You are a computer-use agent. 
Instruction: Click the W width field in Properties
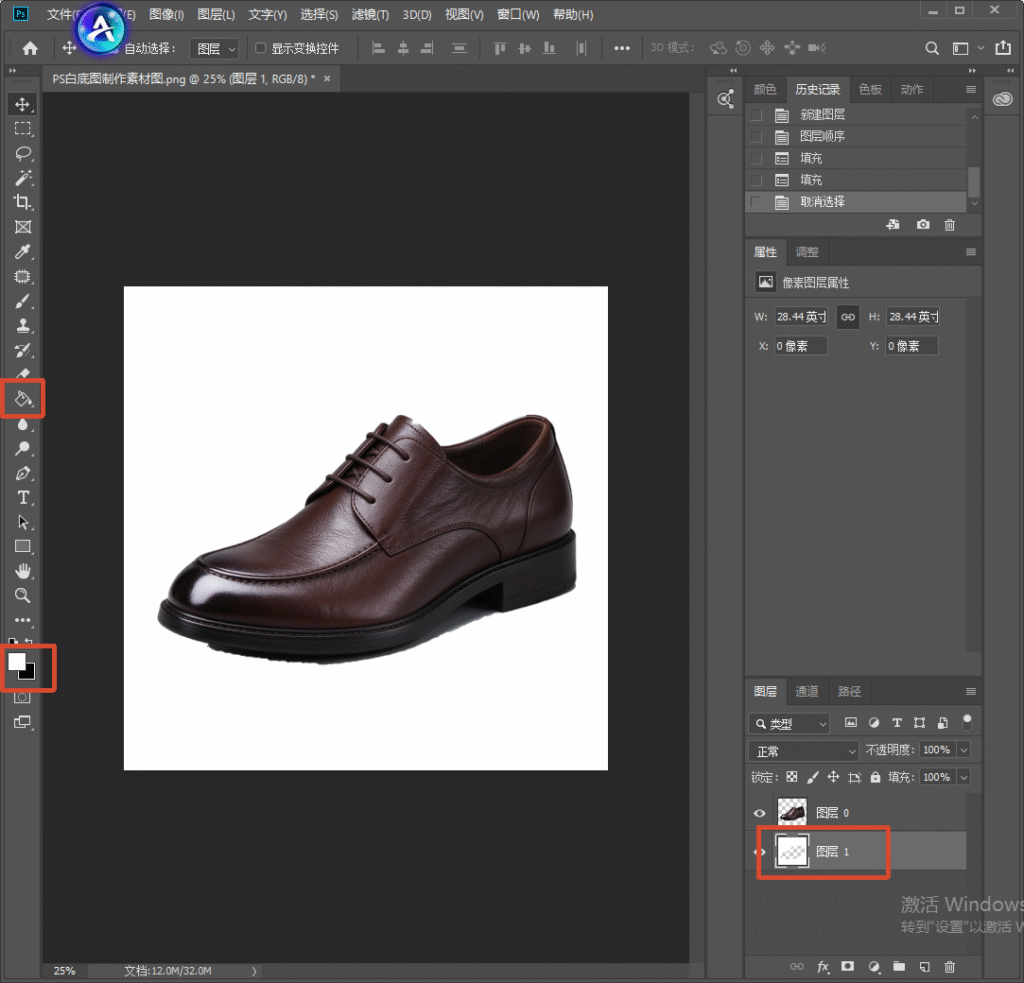pos(801,317)
